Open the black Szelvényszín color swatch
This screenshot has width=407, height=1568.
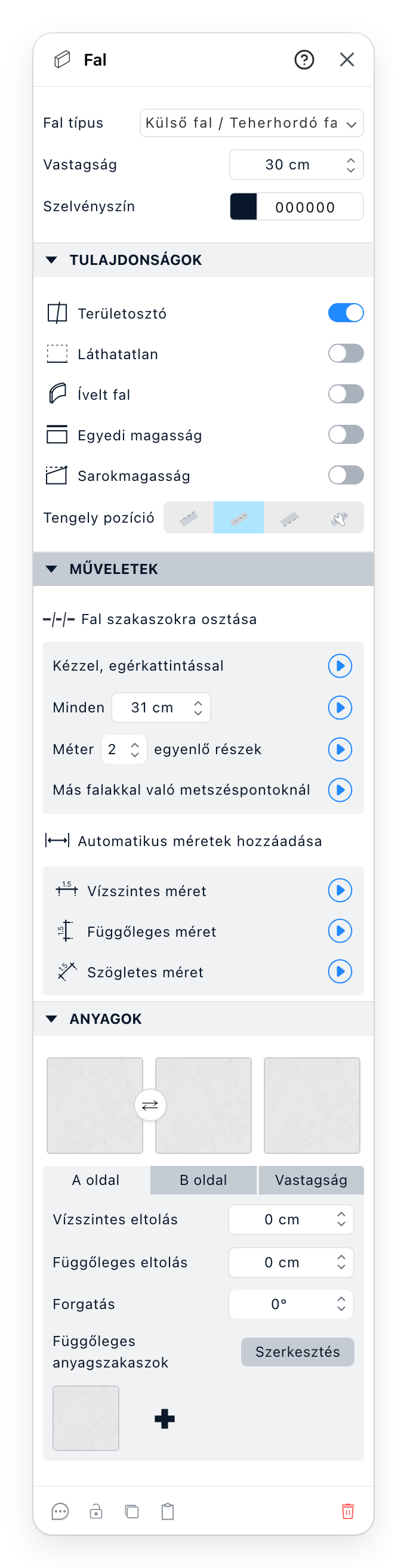pos(243,206)
